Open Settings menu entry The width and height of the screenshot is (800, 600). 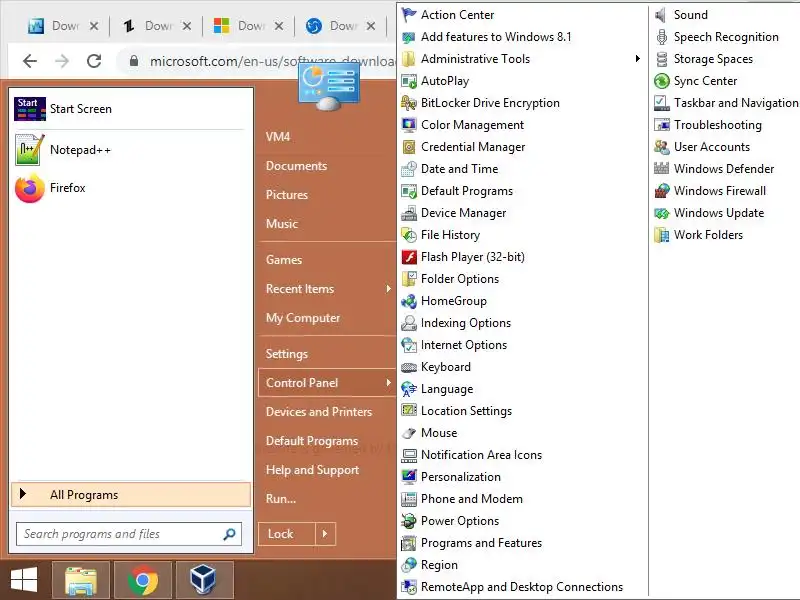click(287, 354)
